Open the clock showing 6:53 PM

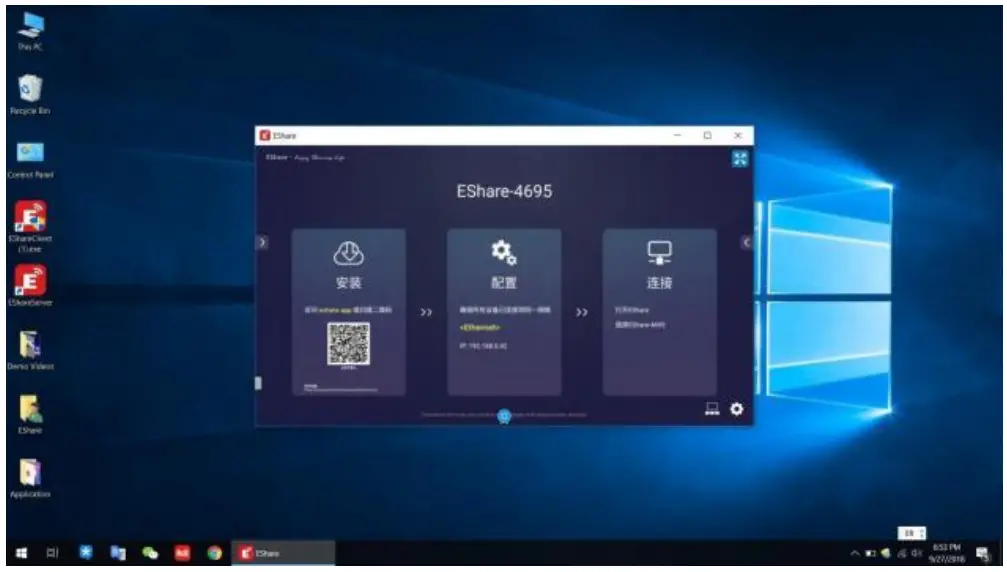point(947,553)
